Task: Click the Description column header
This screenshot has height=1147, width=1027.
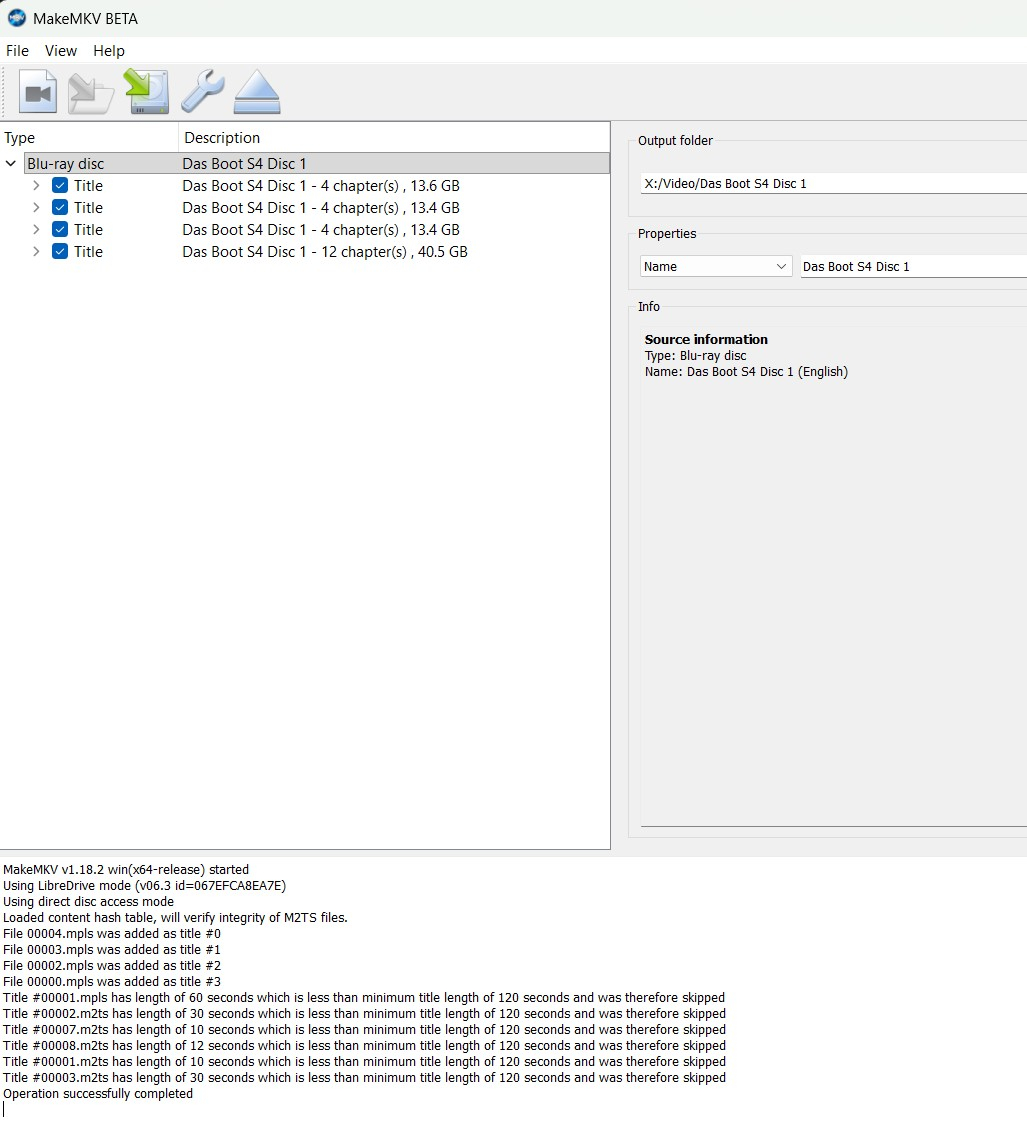Action: point(394,138)
